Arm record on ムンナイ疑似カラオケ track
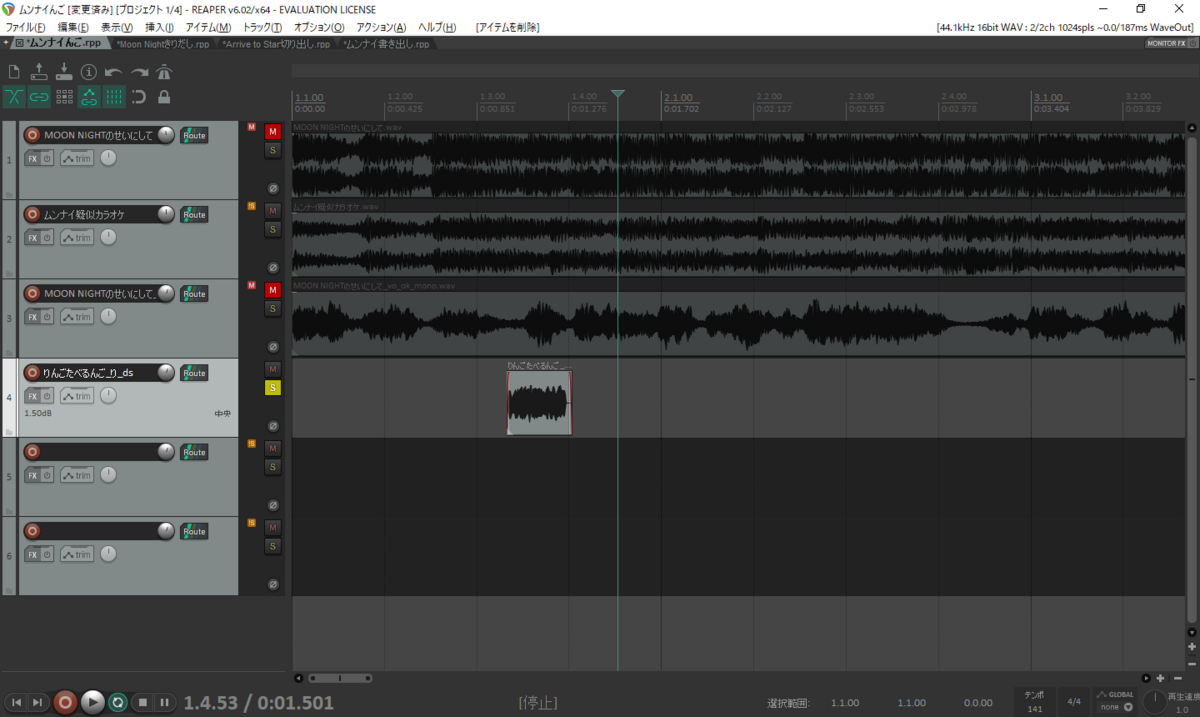The width and height of the screenshot is (1200, 717). [32, 214]
